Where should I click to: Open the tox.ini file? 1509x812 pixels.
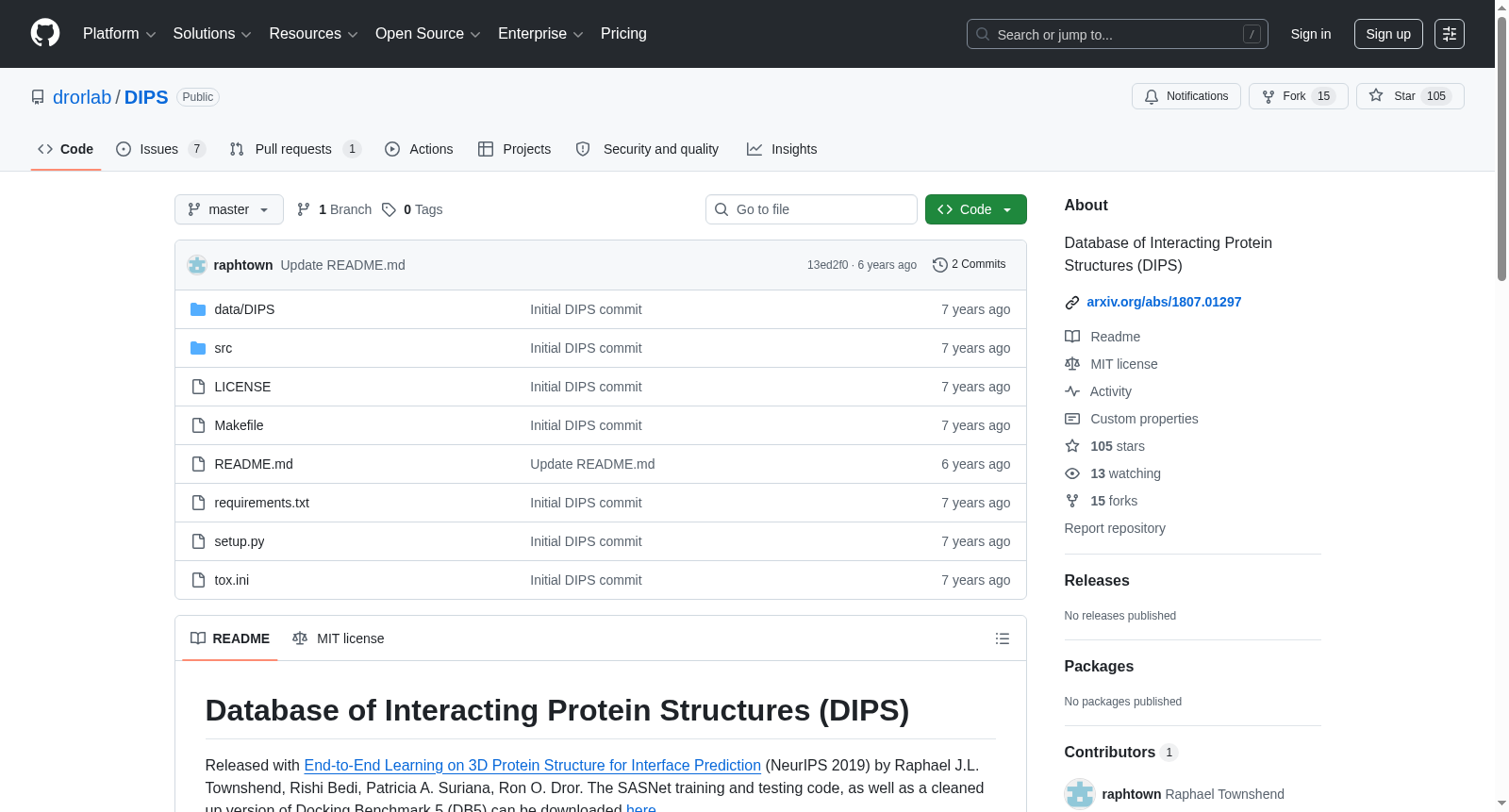pos(231,580)
